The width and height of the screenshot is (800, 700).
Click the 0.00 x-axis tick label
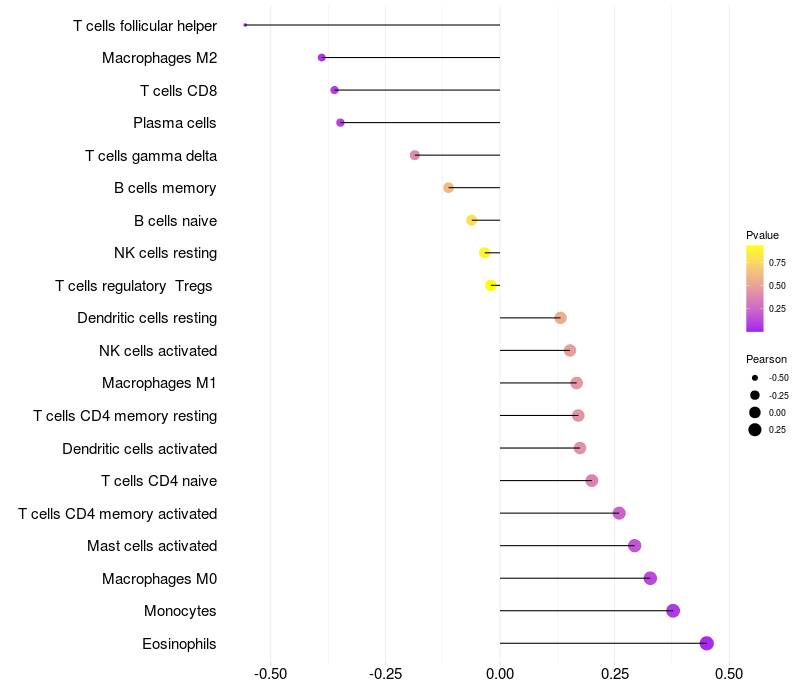500,674
